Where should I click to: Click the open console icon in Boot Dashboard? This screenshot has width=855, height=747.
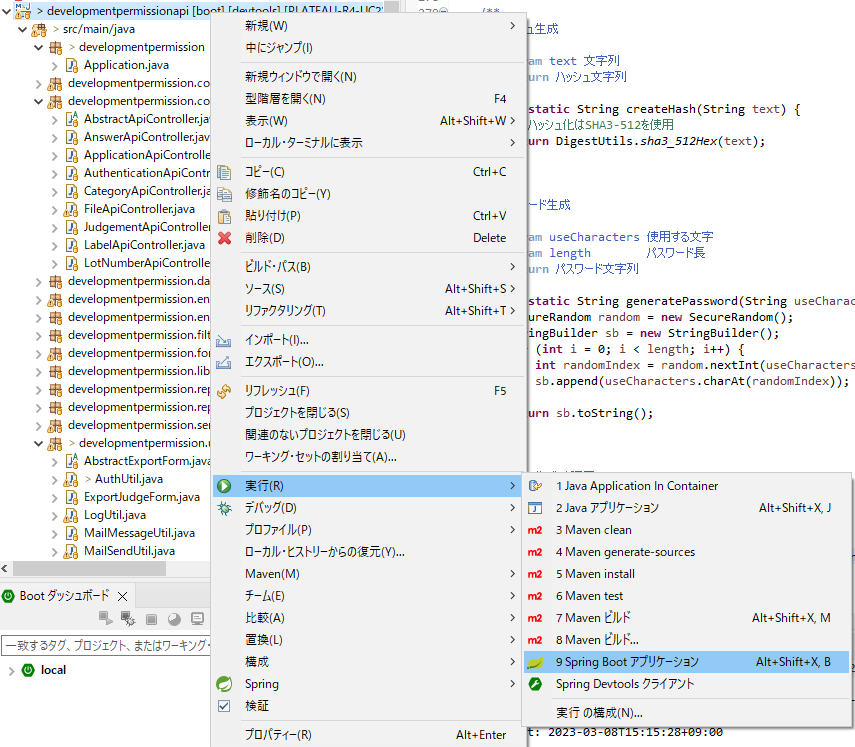(197, 619)
